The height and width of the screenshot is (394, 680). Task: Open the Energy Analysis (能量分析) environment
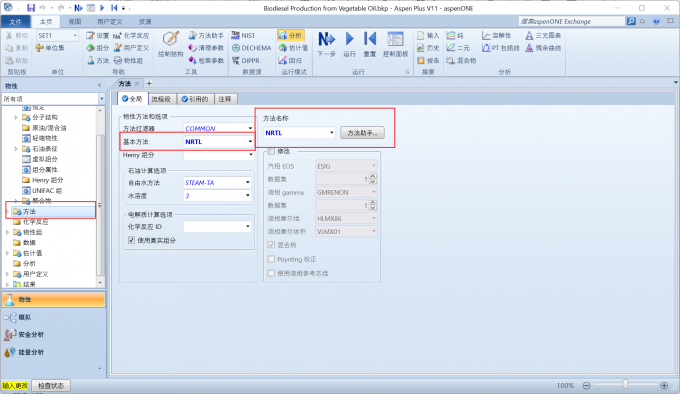click(53, 352)
